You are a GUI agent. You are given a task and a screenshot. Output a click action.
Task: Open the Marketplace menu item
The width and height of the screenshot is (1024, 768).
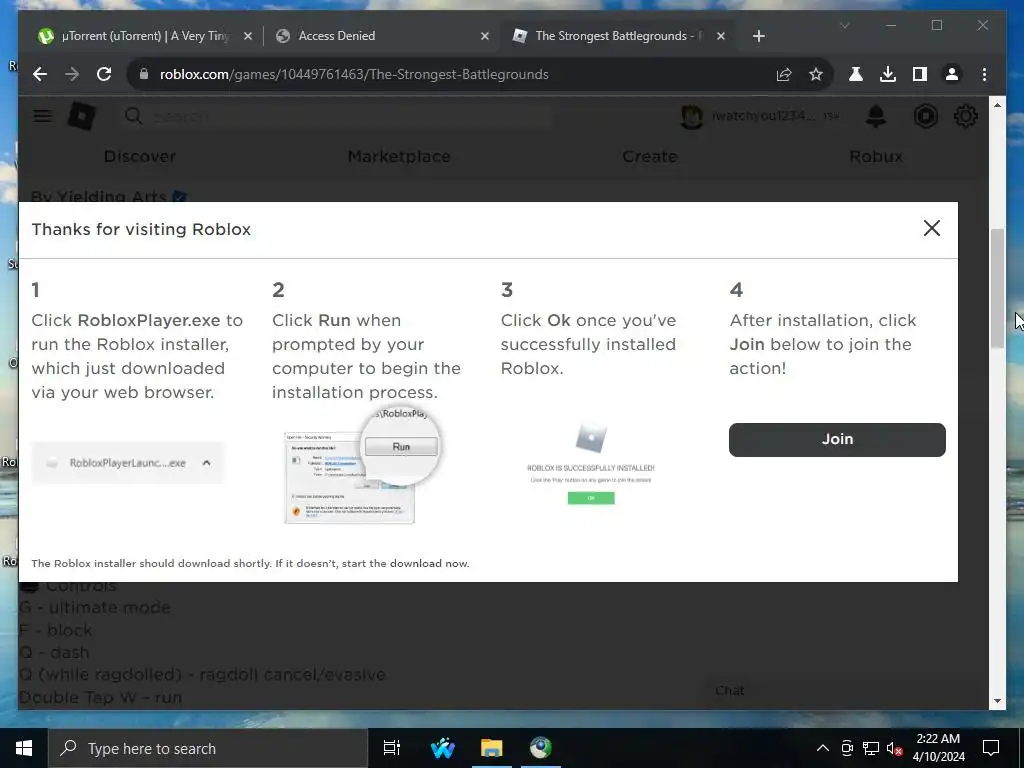coord(399,157)
